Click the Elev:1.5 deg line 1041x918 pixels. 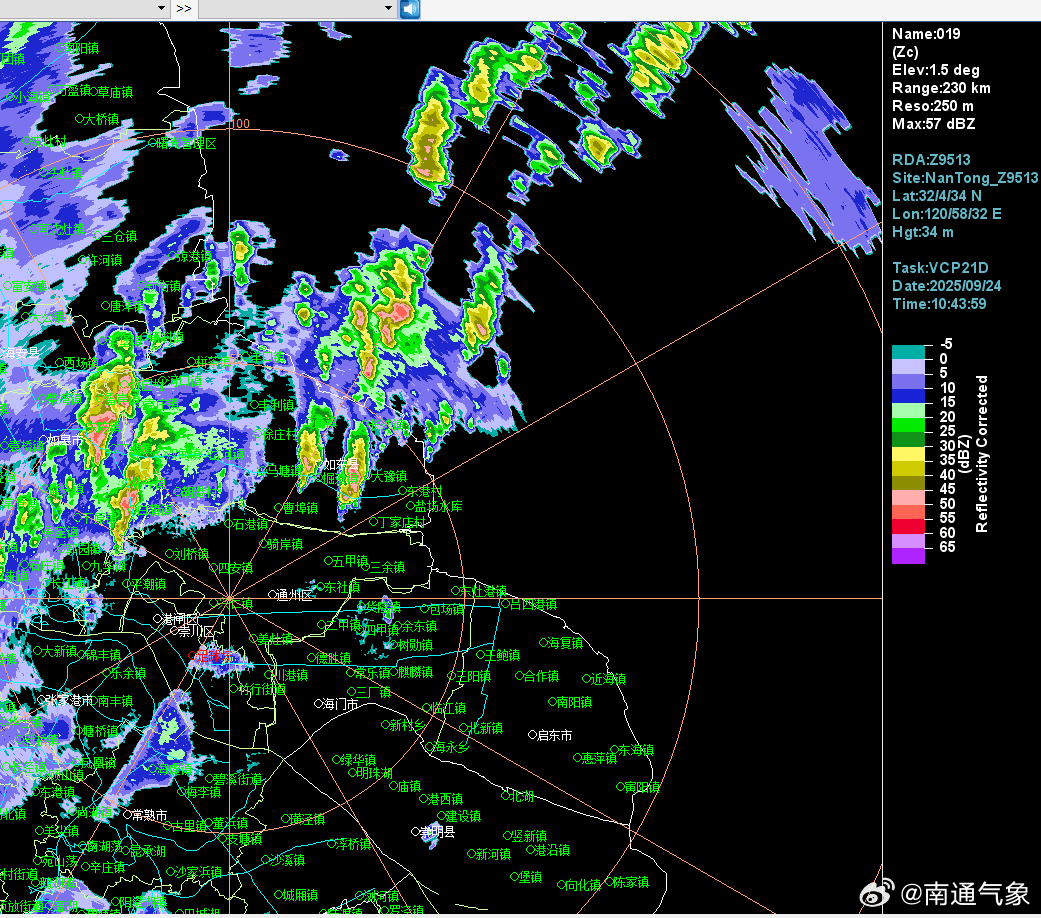coord(935,70)
